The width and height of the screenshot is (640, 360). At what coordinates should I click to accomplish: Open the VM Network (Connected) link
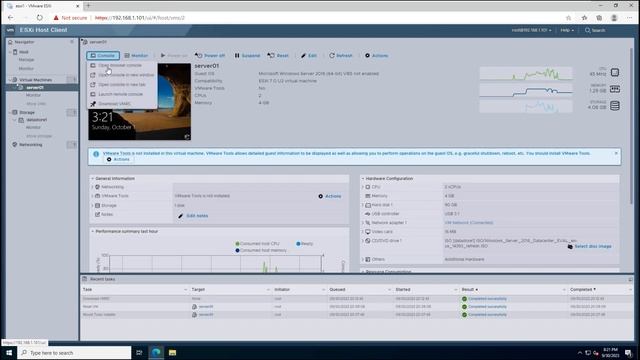469,223
